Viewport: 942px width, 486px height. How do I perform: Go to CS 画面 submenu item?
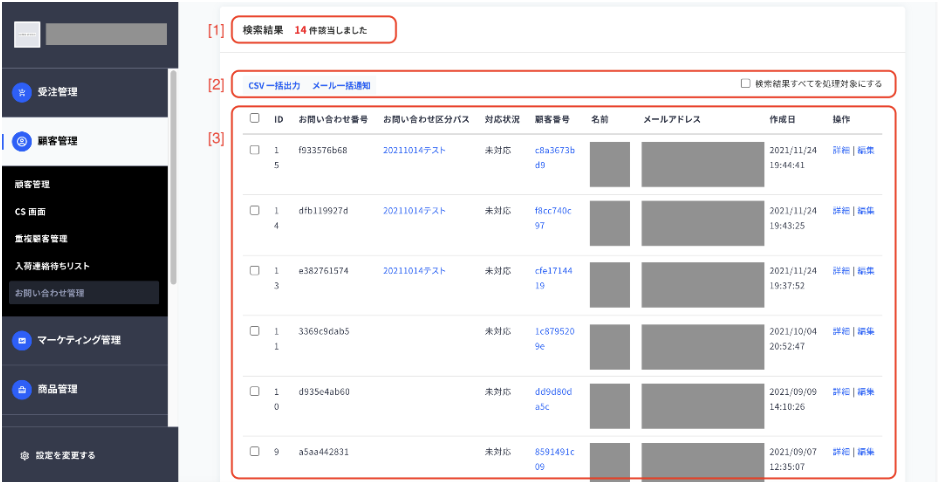30,211
